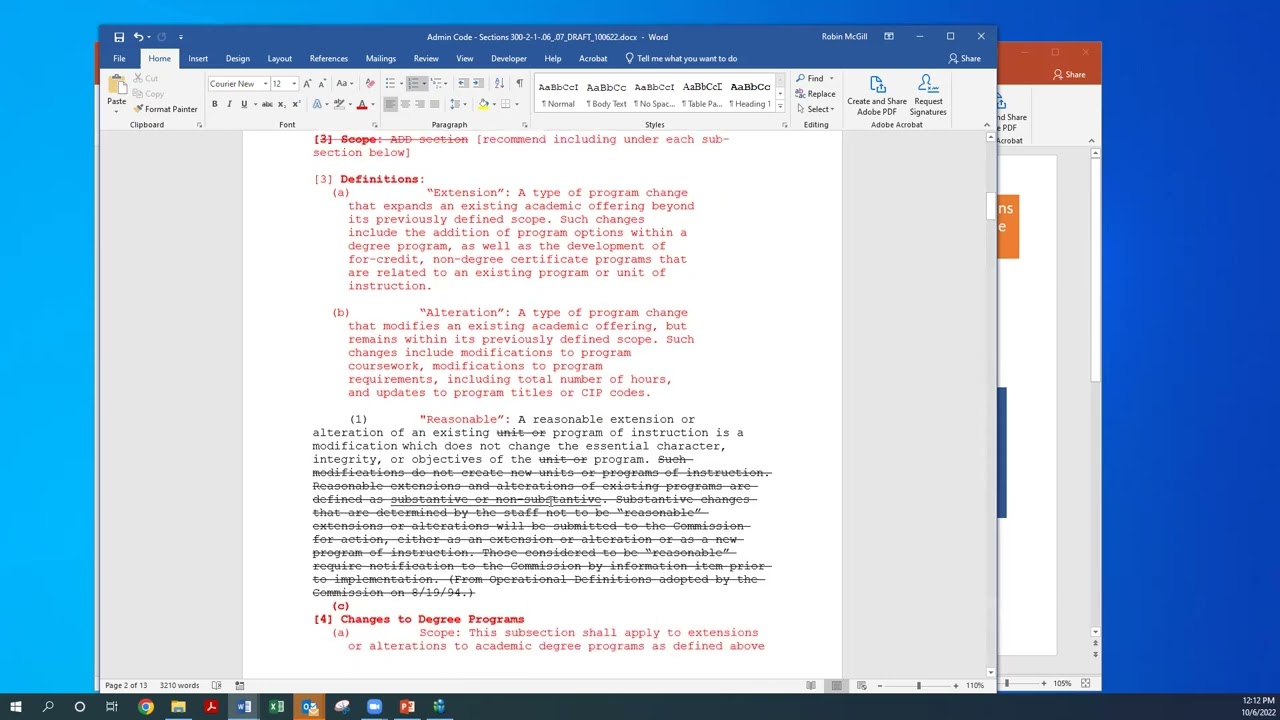
Task: Switch to Read Mode view icon
Action: (x=811, y=685)
